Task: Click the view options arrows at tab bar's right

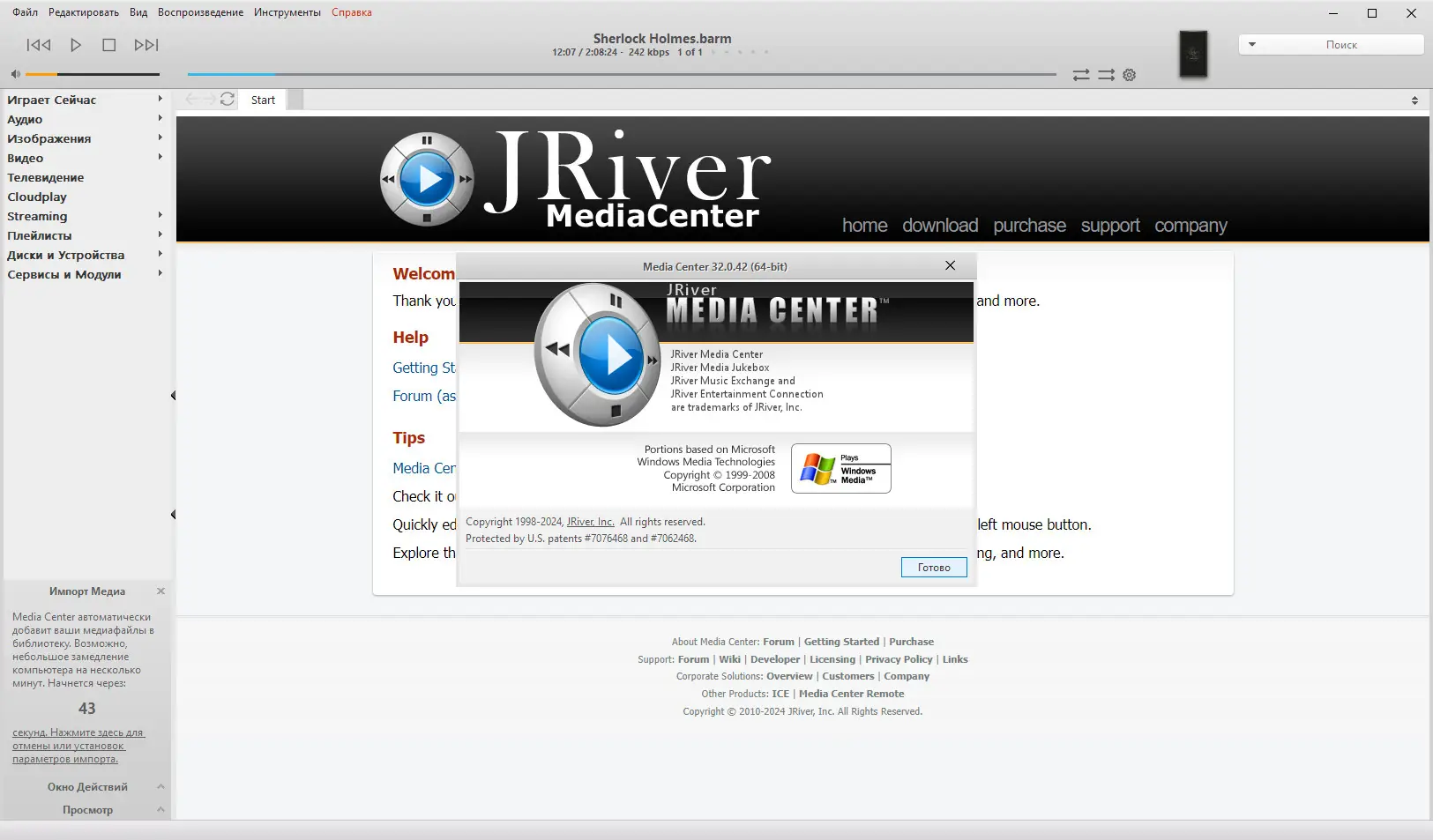Action: click(1414, 100)
